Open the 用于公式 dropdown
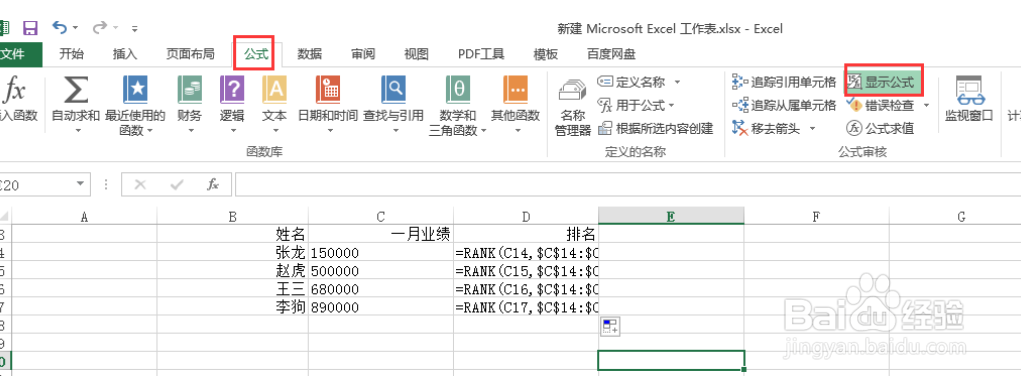 coord(636,105)
